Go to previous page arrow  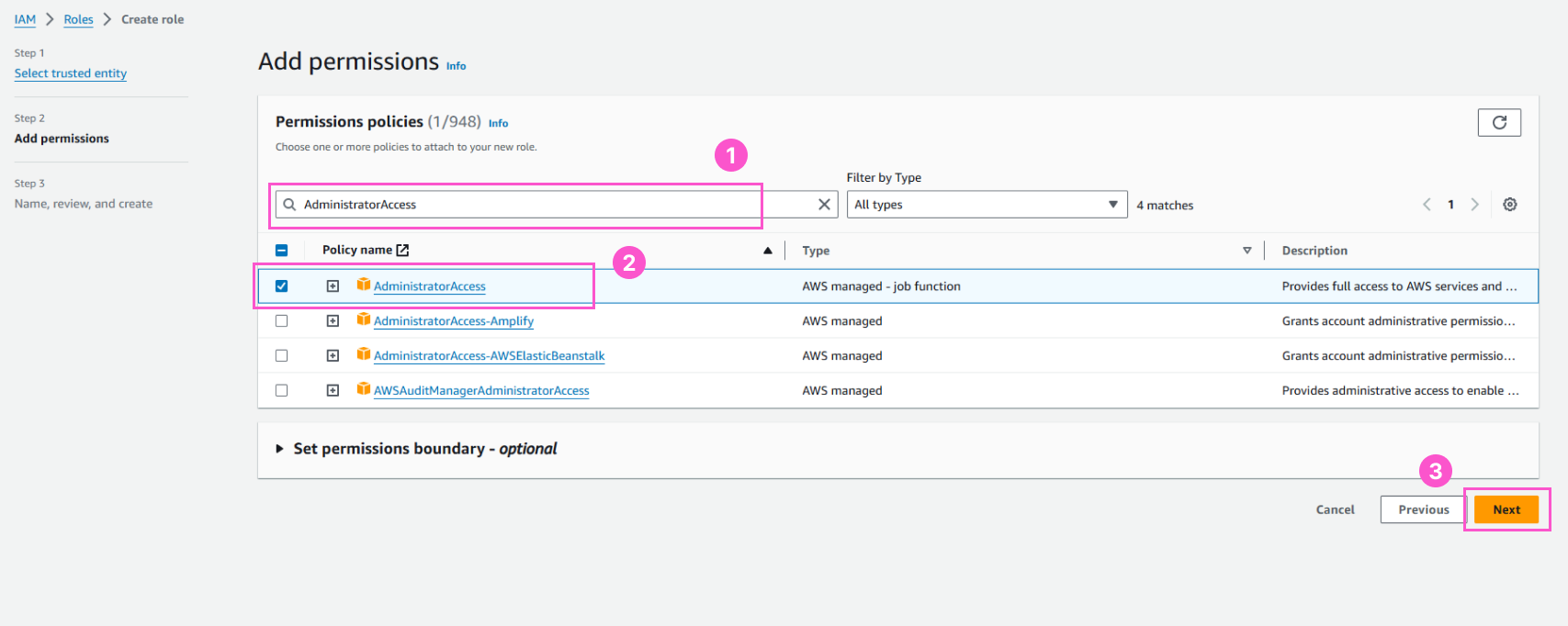pos(1427,205)
